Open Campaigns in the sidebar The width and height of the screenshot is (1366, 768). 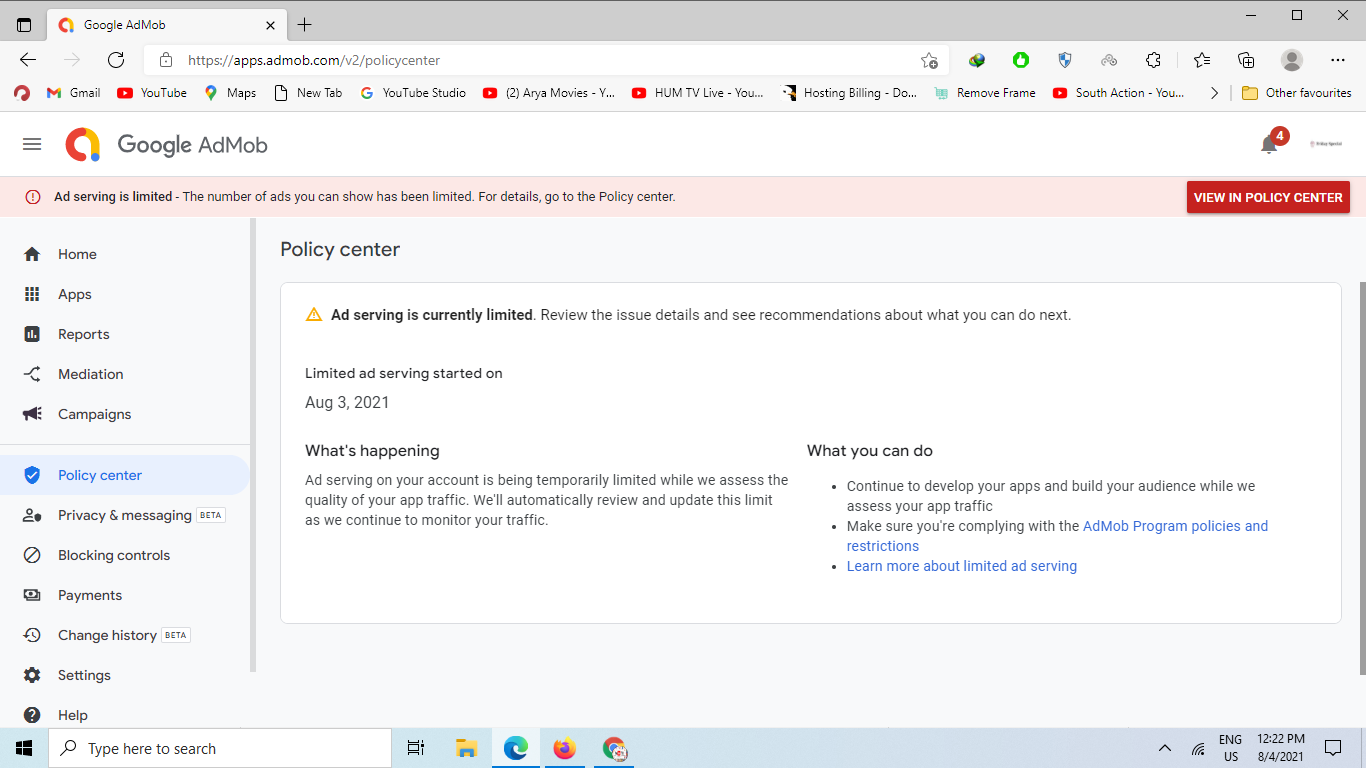pos(125,414)
